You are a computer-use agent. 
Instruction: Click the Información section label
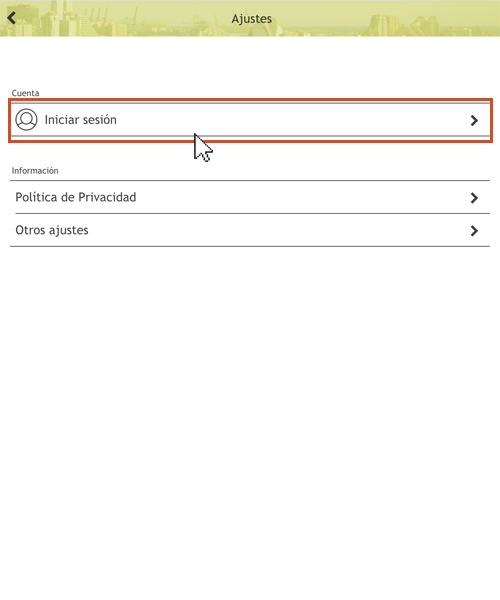pos(35,171)
